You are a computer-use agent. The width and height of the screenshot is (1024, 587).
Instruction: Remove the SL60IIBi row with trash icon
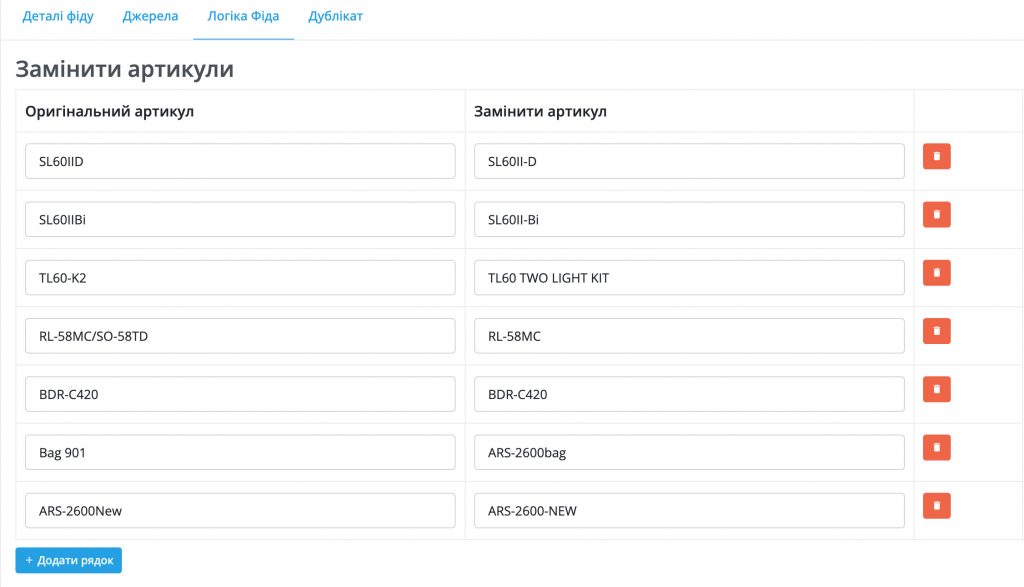[x=936, y=215]
